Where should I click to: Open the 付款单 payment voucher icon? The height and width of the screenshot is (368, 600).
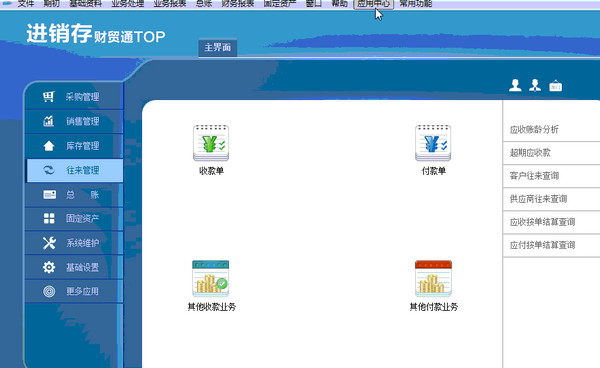point(433,143)
